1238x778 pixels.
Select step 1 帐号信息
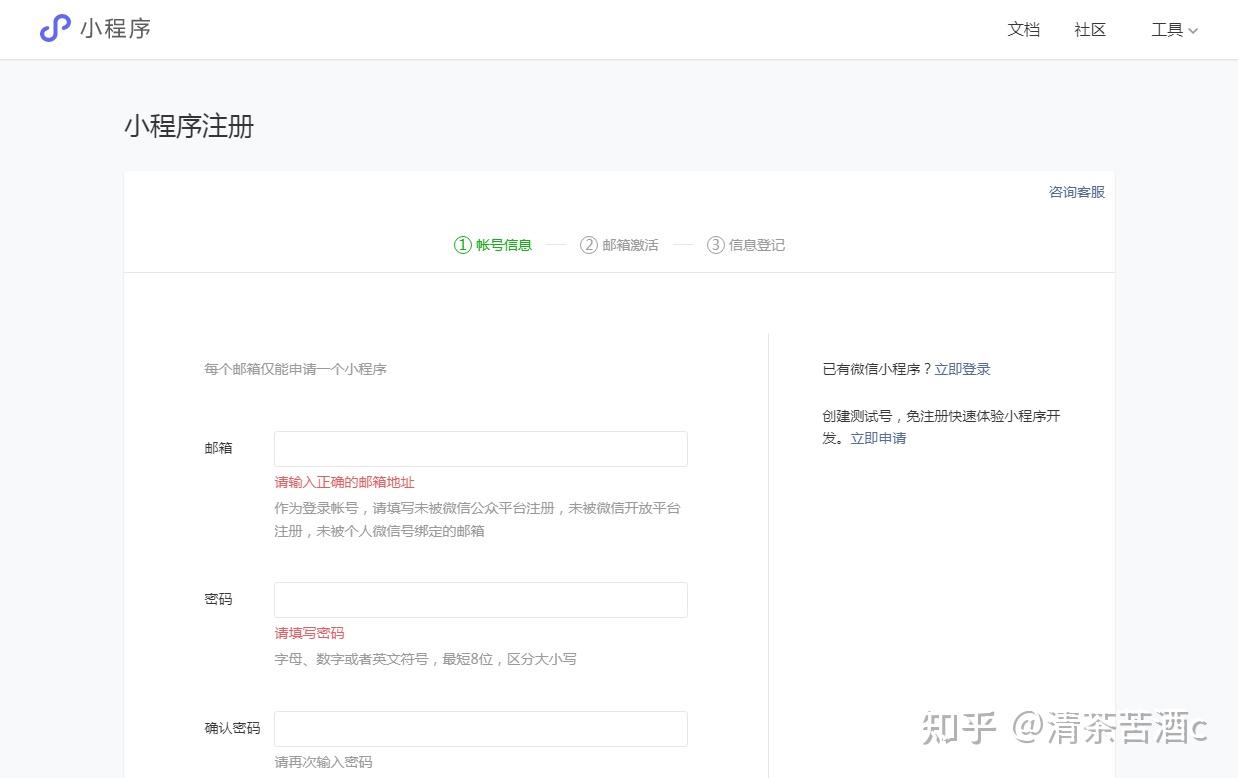point(493,245)
